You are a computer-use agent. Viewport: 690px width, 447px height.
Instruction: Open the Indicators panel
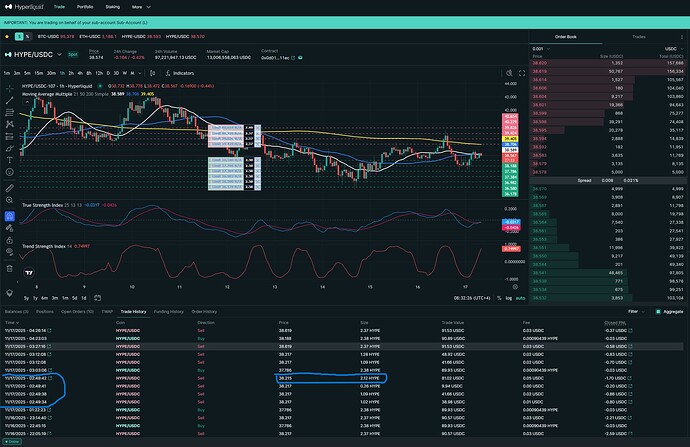pos(182,73)
